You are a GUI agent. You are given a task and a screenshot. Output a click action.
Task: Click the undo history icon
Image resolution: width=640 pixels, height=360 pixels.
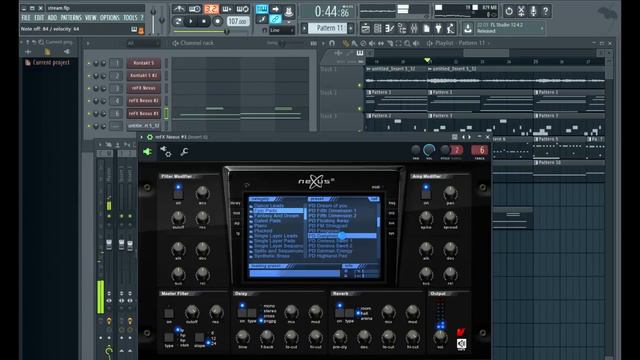click(x=509, y=11)
